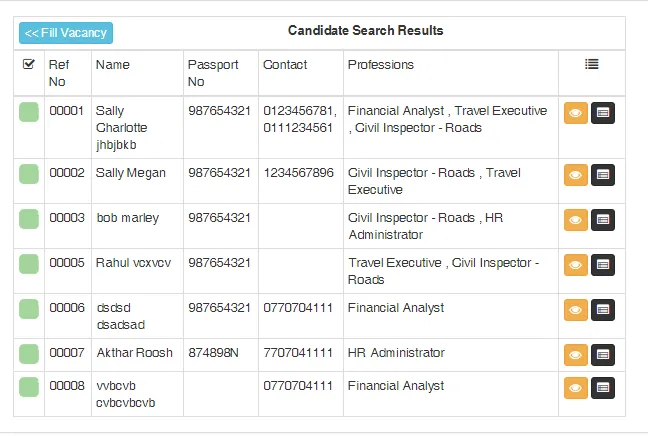Screen dimensions: 648x437
Task: Toggle the select-all checkbox in the table header
Action: (x=29, y=64)
